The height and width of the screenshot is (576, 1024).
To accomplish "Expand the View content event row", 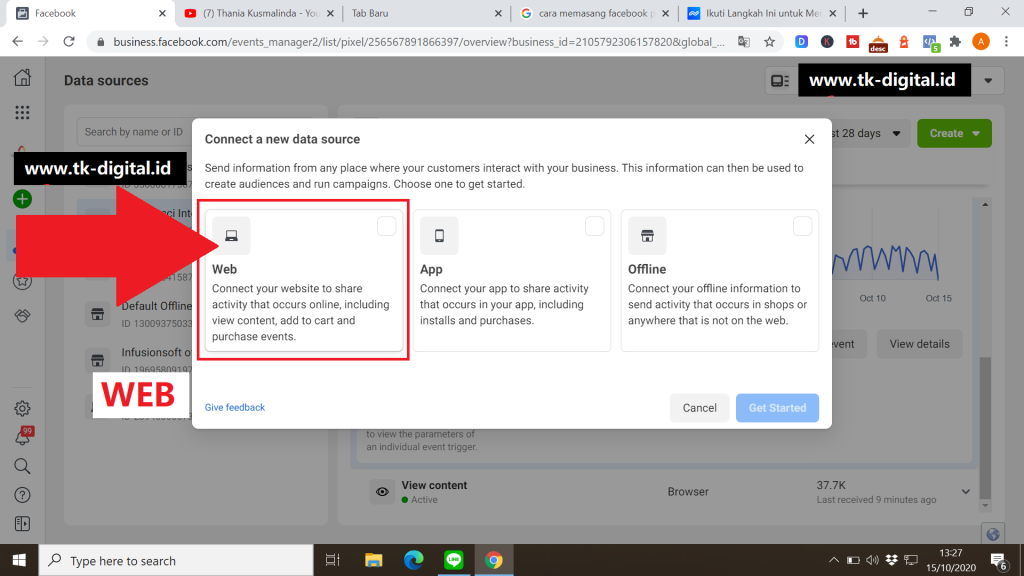I will coord(966,491).
